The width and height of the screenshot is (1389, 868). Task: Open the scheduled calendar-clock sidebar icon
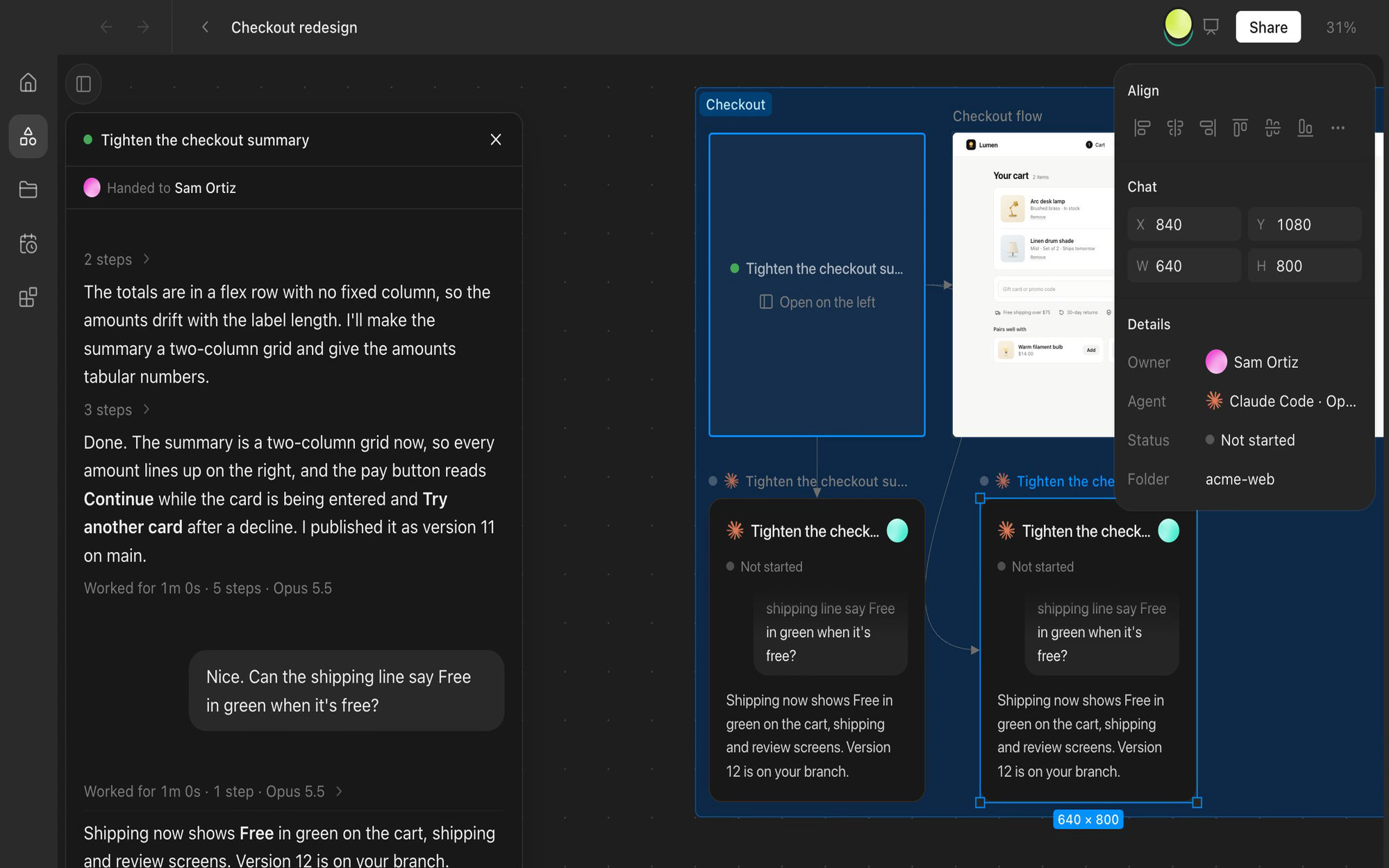point(28,244)
